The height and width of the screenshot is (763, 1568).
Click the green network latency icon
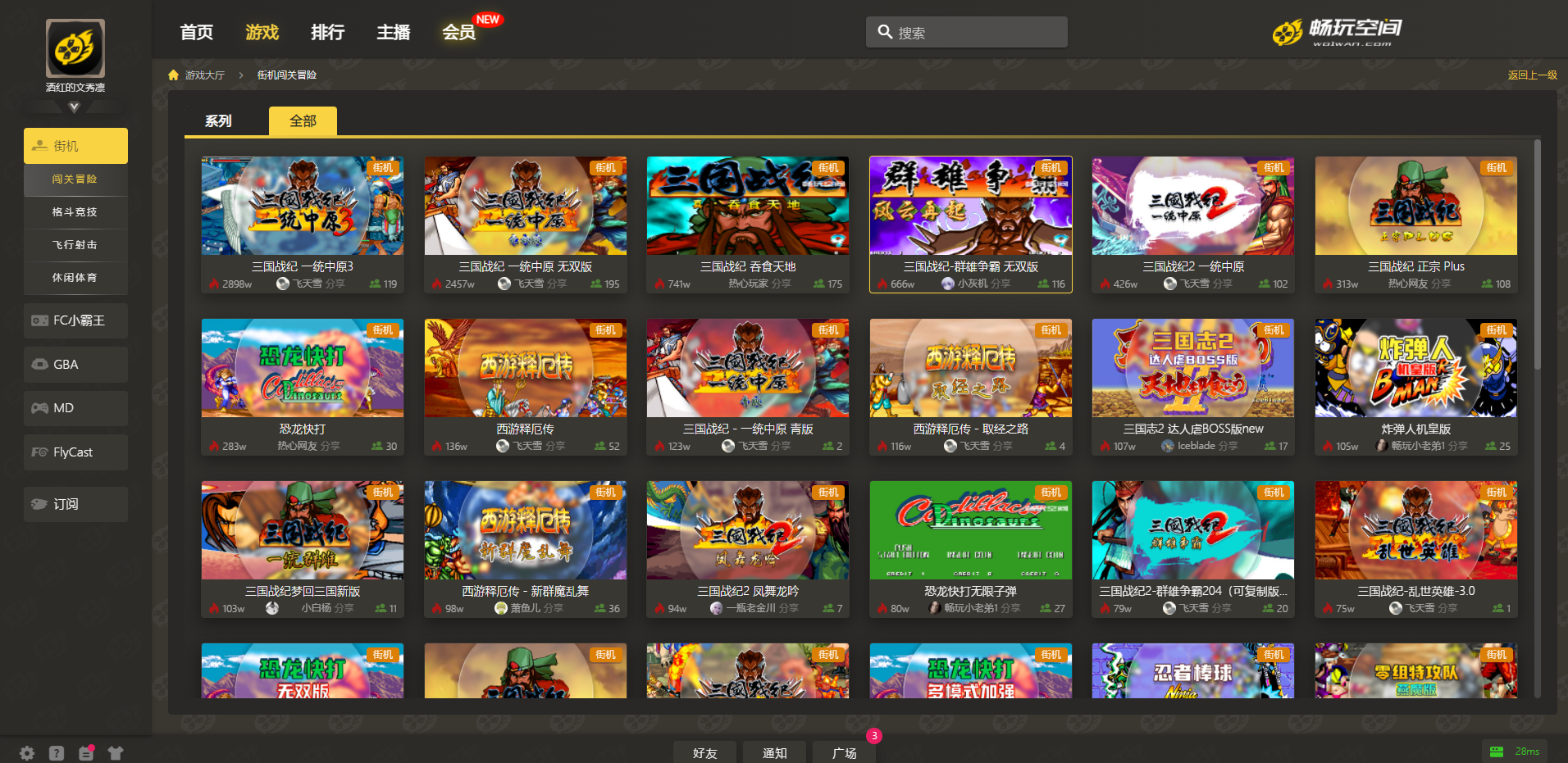point(1497,752)
